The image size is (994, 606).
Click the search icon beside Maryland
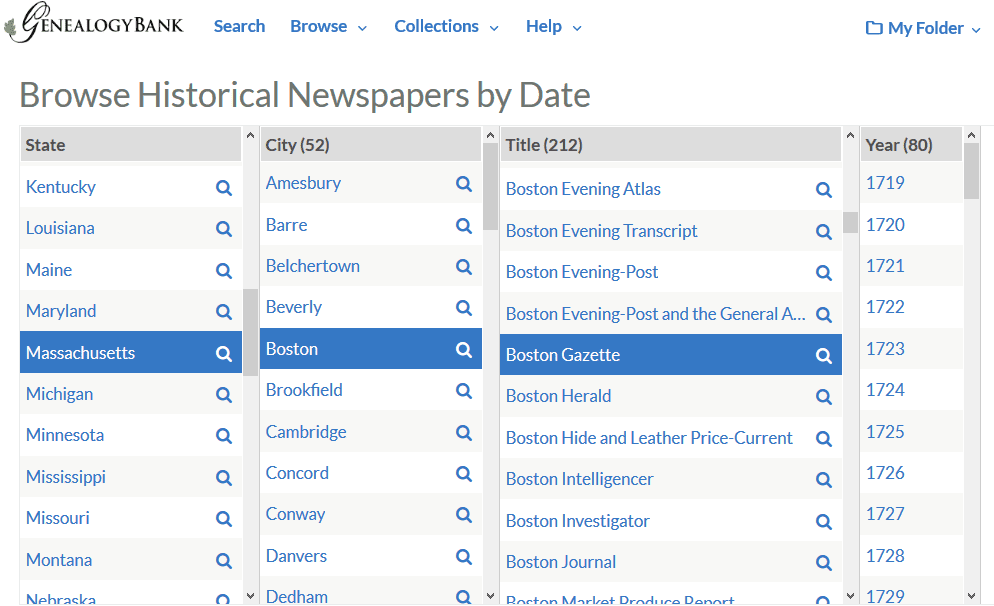click(223, 312)
